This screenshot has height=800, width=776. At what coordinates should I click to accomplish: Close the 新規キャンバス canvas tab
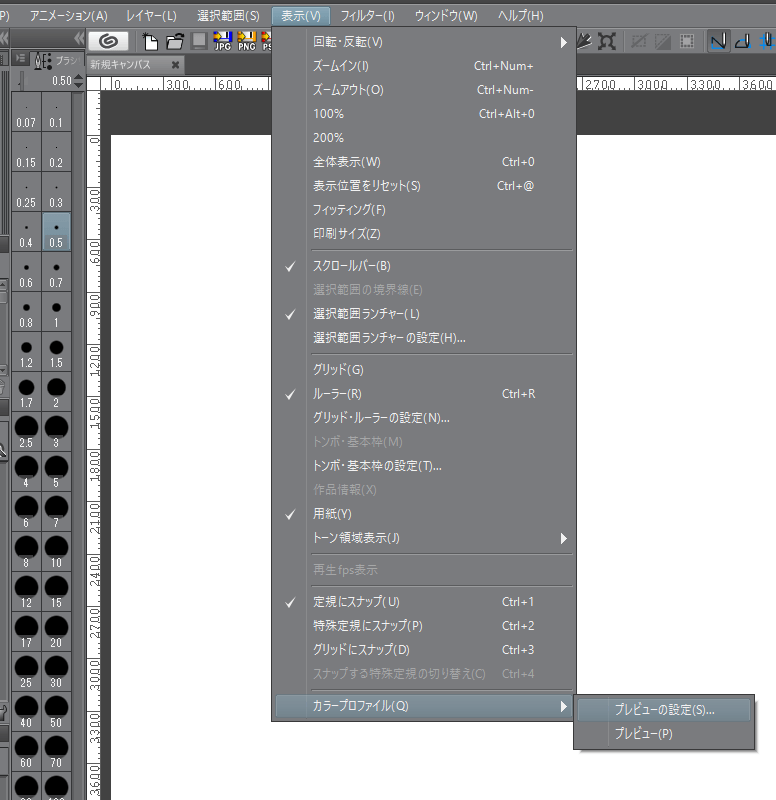point(176,64)
